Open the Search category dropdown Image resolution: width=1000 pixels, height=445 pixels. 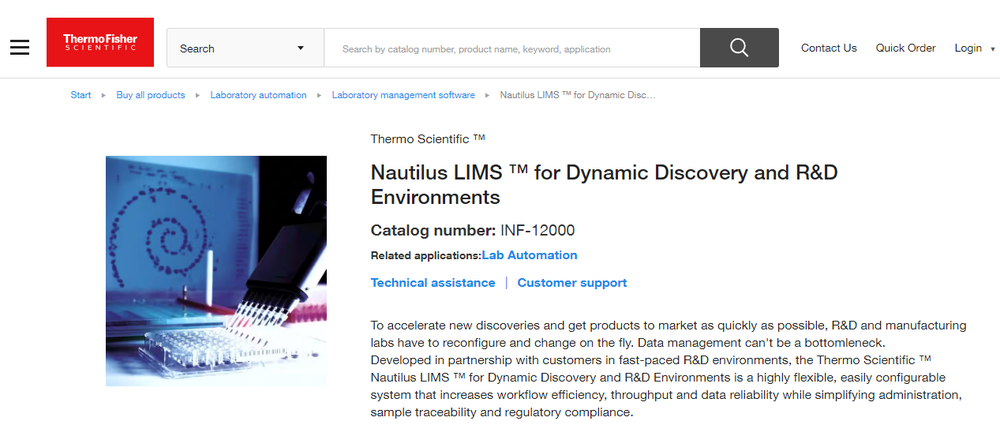click(246, 48)
